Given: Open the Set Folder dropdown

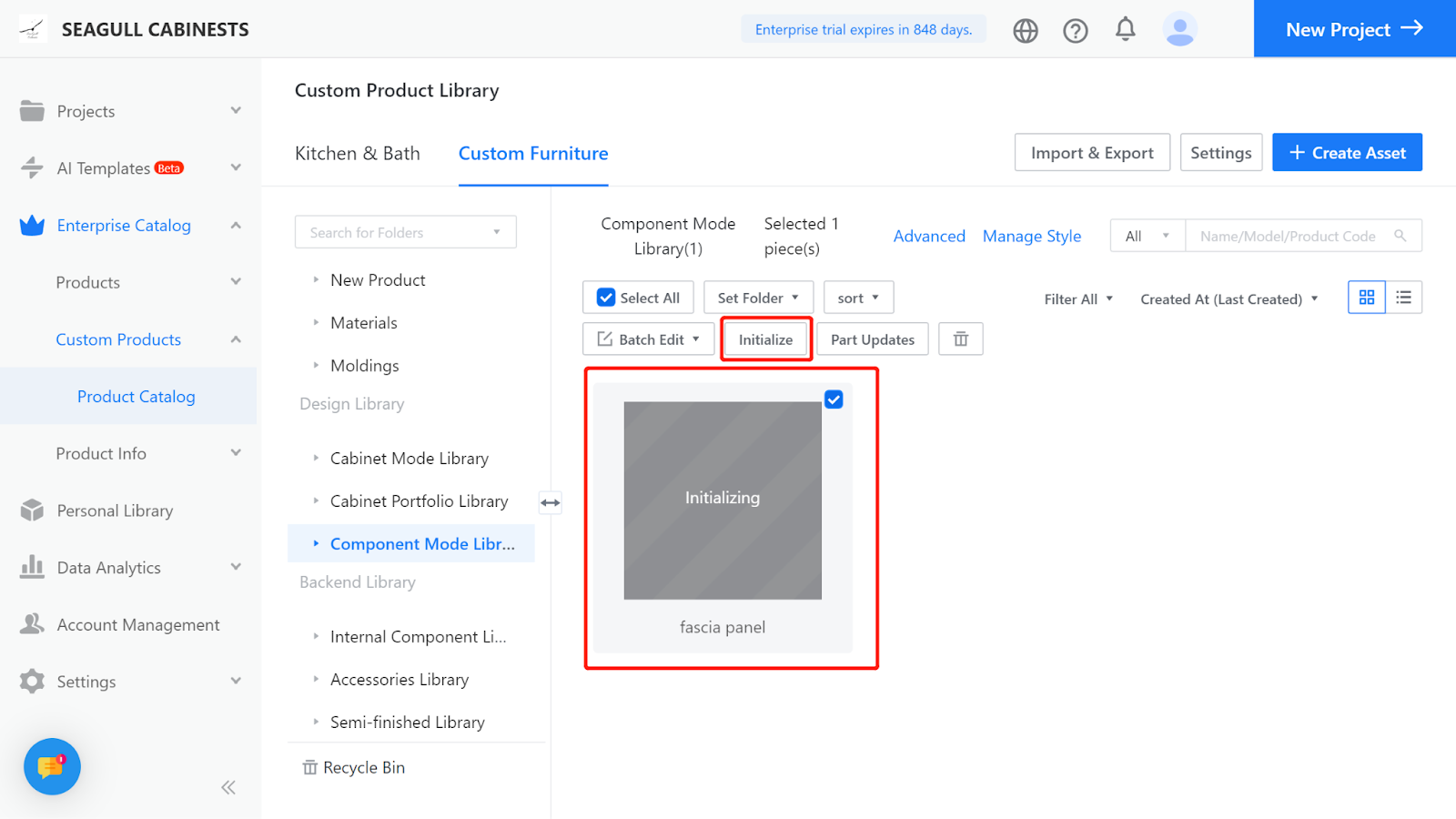Looking at the screenshot, I should pos(758,298).
